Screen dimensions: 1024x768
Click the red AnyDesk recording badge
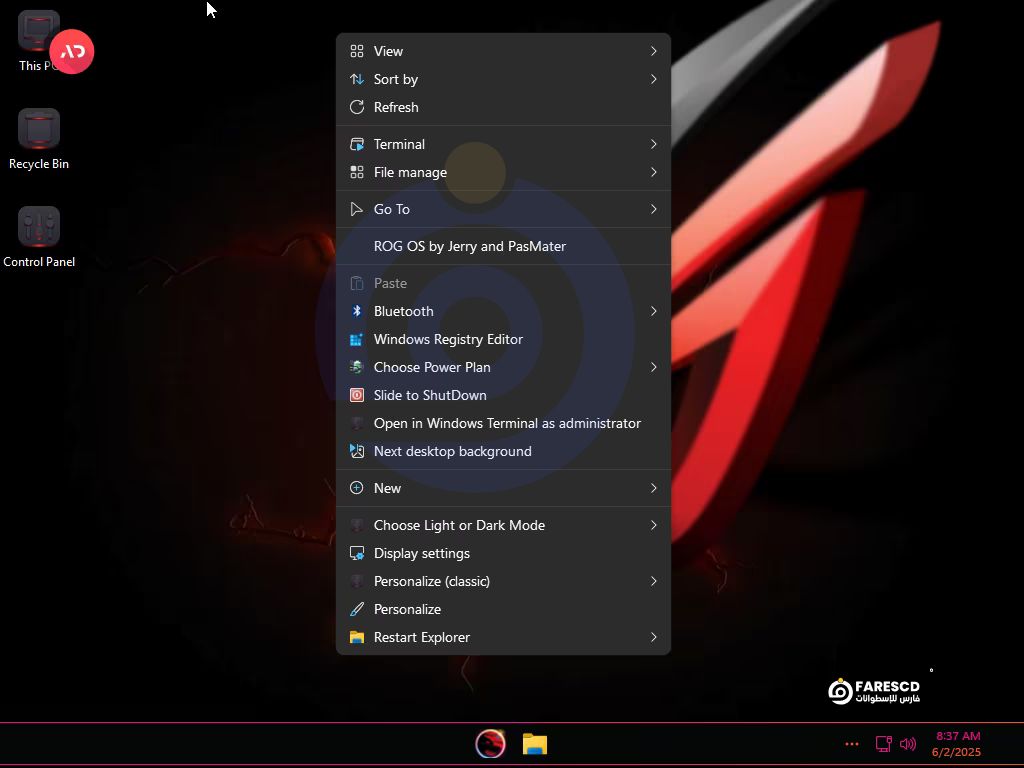pos(72,52)
